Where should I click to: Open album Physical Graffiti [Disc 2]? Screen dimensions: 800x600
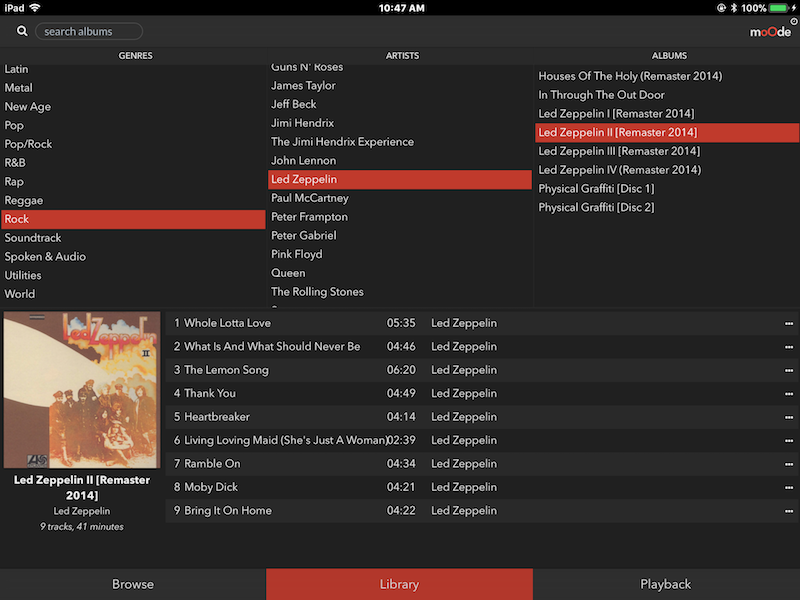pyautogui.click(x=667, y=208)
